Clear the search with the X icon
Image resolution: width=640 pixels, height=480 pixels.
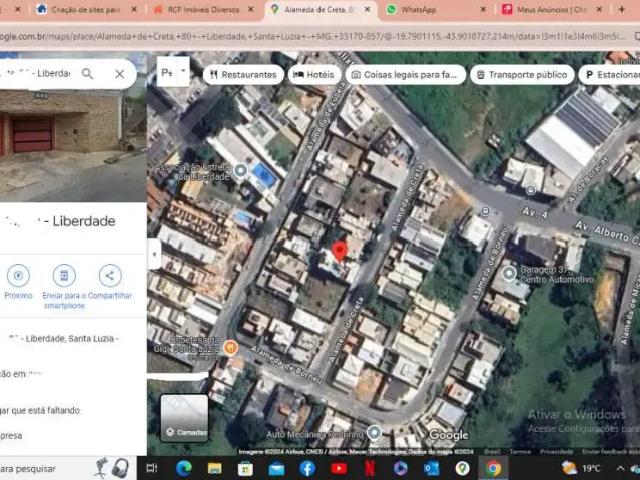coord(120,74)
